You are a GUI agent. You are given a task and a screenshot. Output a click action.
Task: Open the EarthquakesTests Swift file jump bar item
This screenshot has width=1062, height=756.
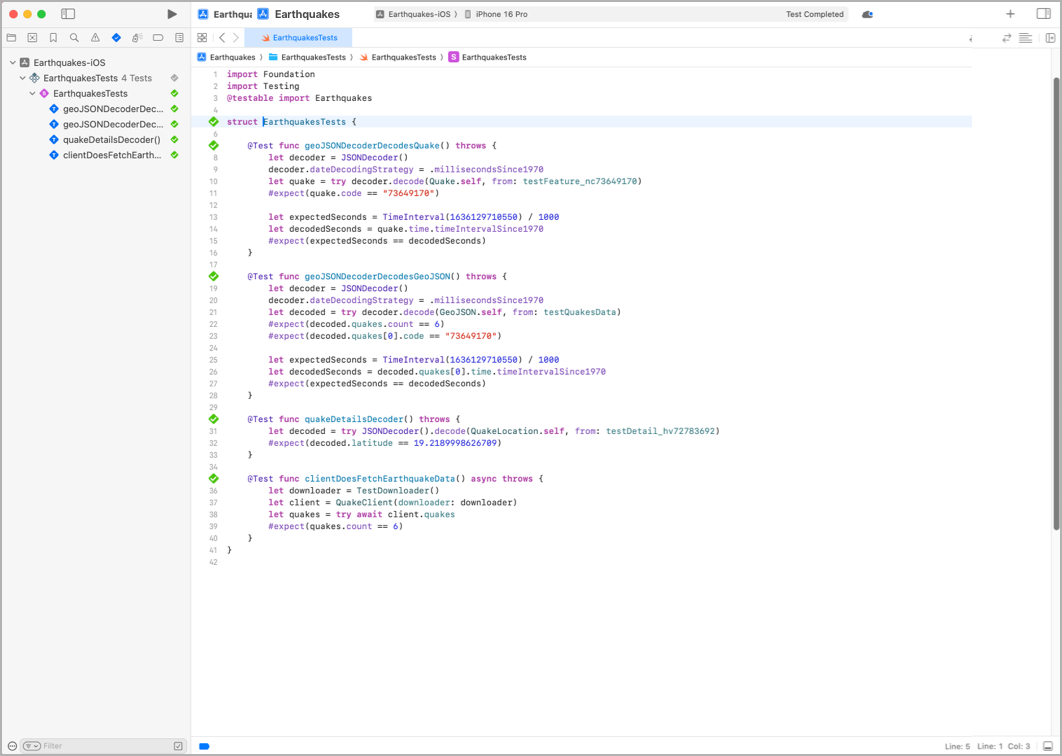(398, 58)
